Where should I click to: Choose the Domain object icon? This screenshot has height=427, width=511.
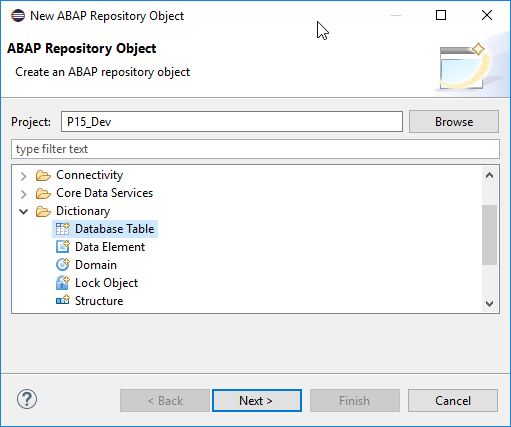tap(63, 265)
